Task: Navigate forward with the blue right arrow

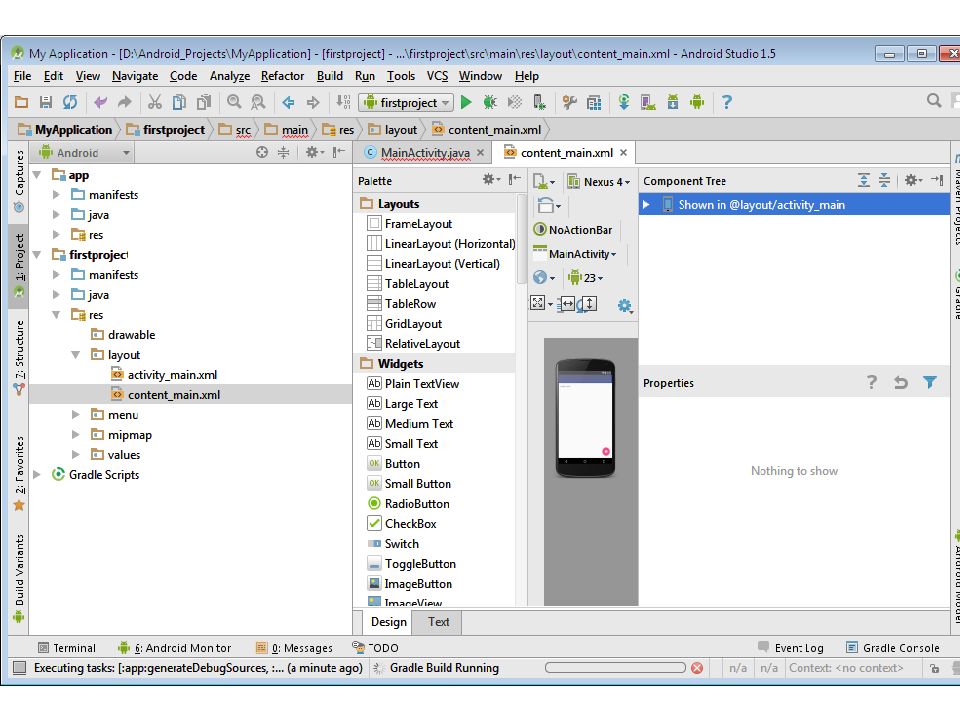Action: coord(313,102)
